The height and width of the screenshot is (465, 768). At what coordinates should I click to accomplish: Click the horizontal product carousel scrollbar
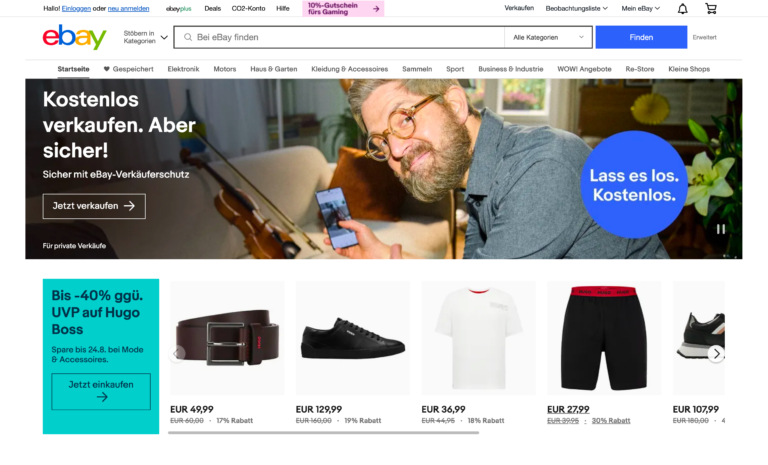click(x=323, y=433)
